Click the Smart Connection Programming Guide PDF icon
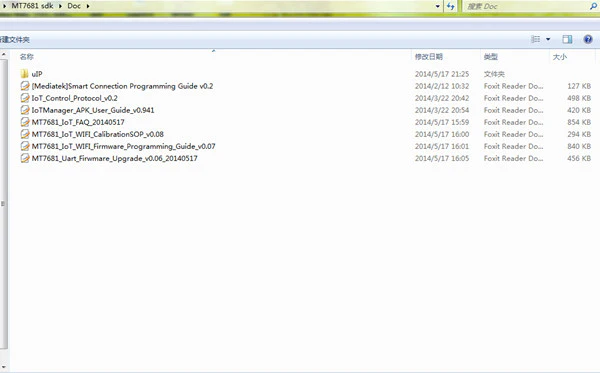 (25, 86)
